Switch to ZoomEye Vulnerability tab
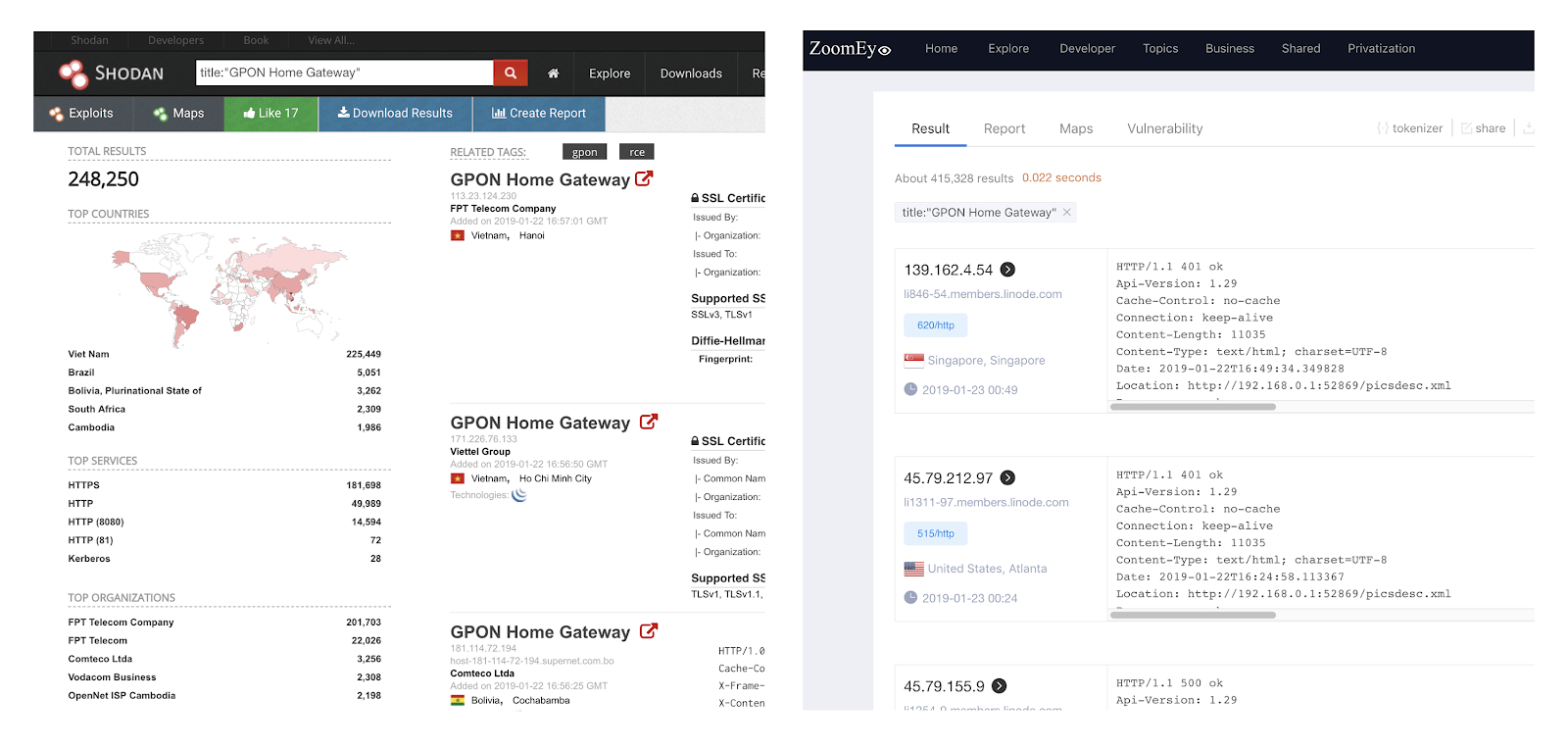The image size is (1568, 749). [x=1165, y=128]
